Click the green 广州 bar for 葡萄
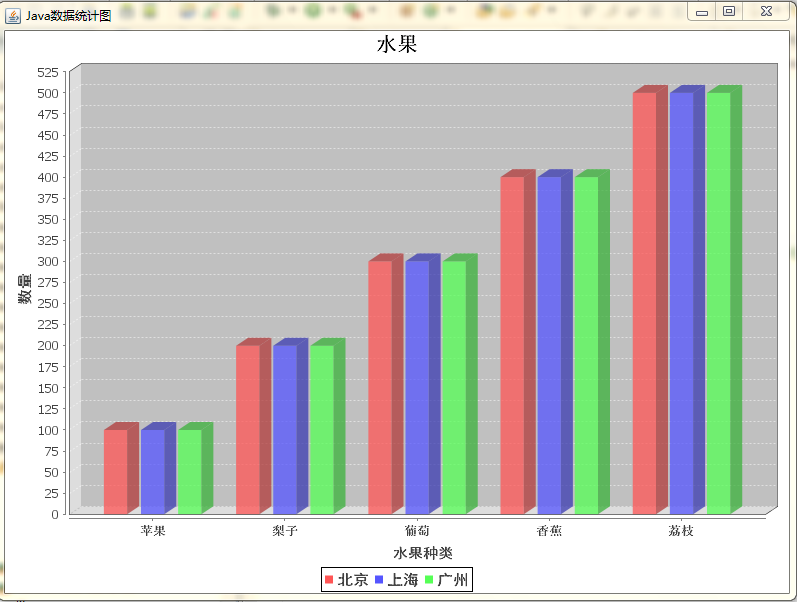The image size is (797, 602). click(x=454, y=387)
